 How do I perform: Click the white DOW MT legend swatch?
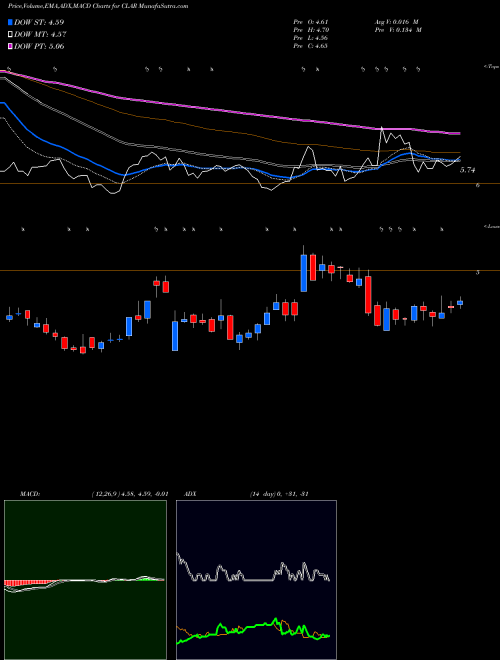pos(11,35)
